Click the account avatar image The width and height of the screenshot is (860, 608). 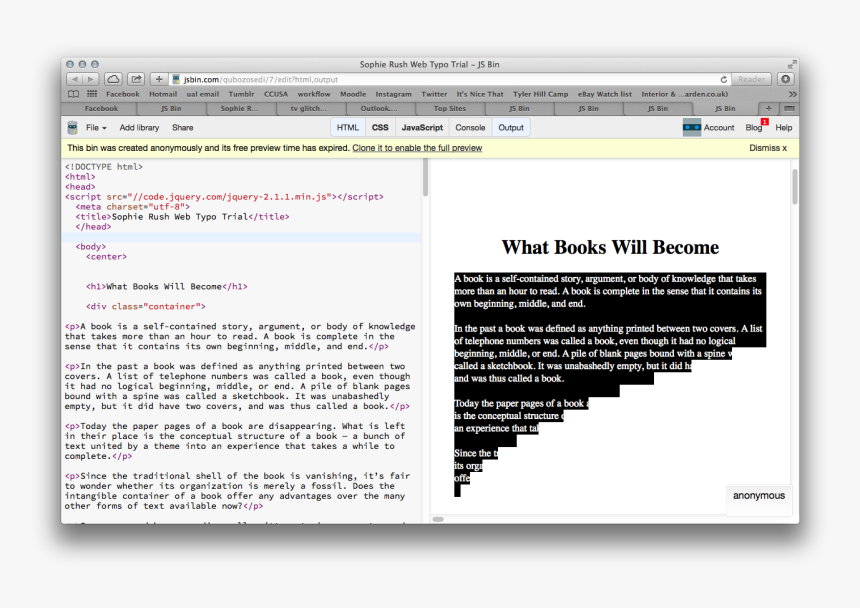[692, 128]
